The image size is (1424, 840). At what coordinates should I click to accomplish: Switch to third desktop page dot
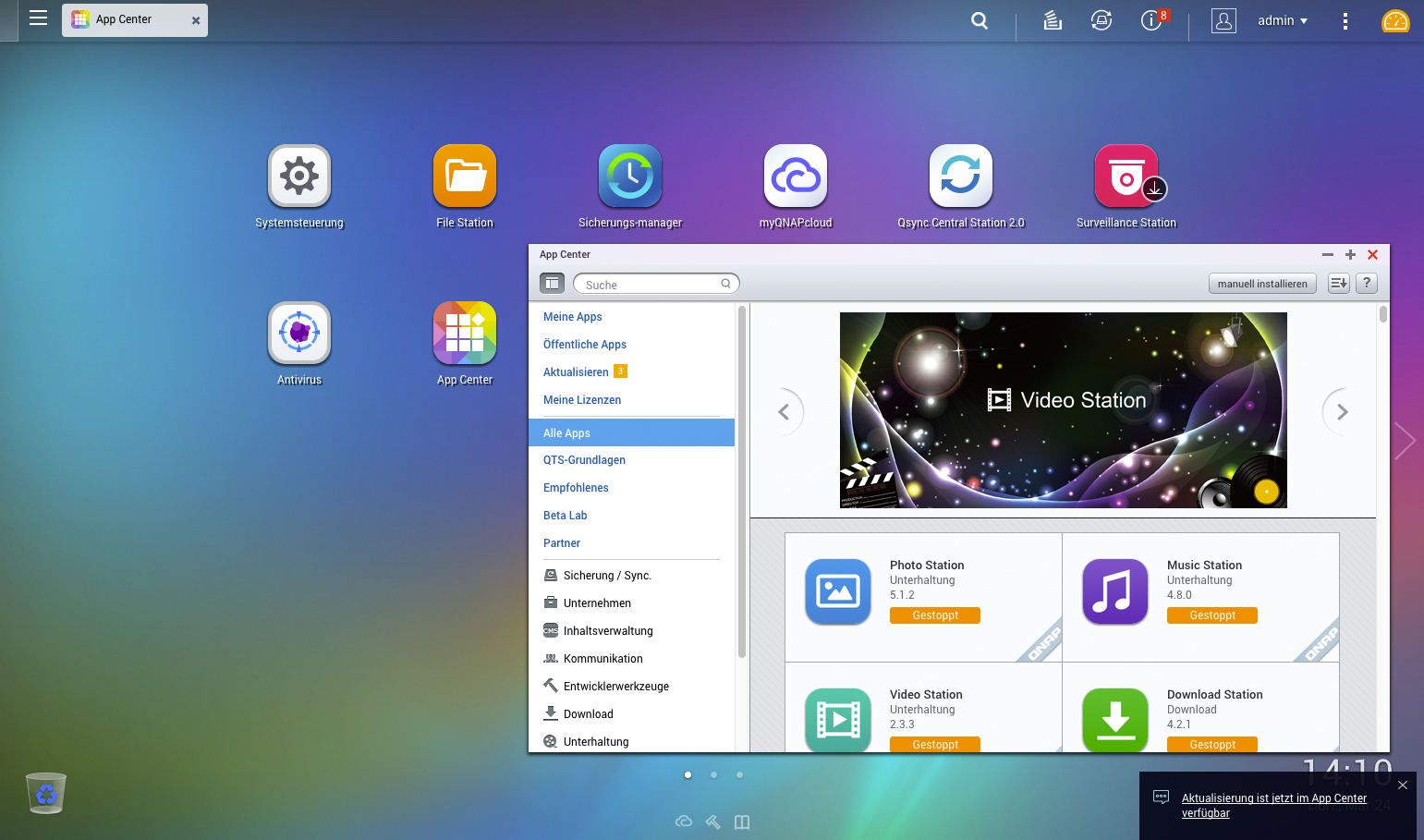739,774
